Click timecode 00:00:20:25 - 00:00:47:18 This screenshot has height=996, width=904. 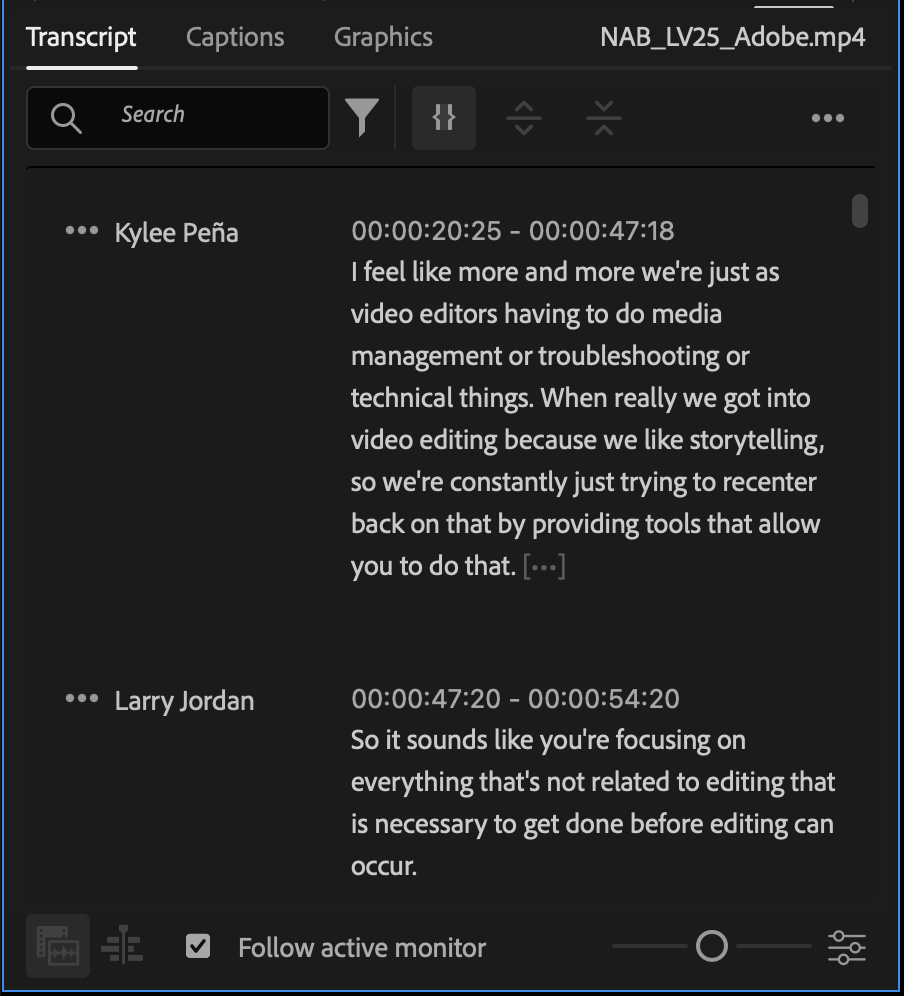pos(513,231)
